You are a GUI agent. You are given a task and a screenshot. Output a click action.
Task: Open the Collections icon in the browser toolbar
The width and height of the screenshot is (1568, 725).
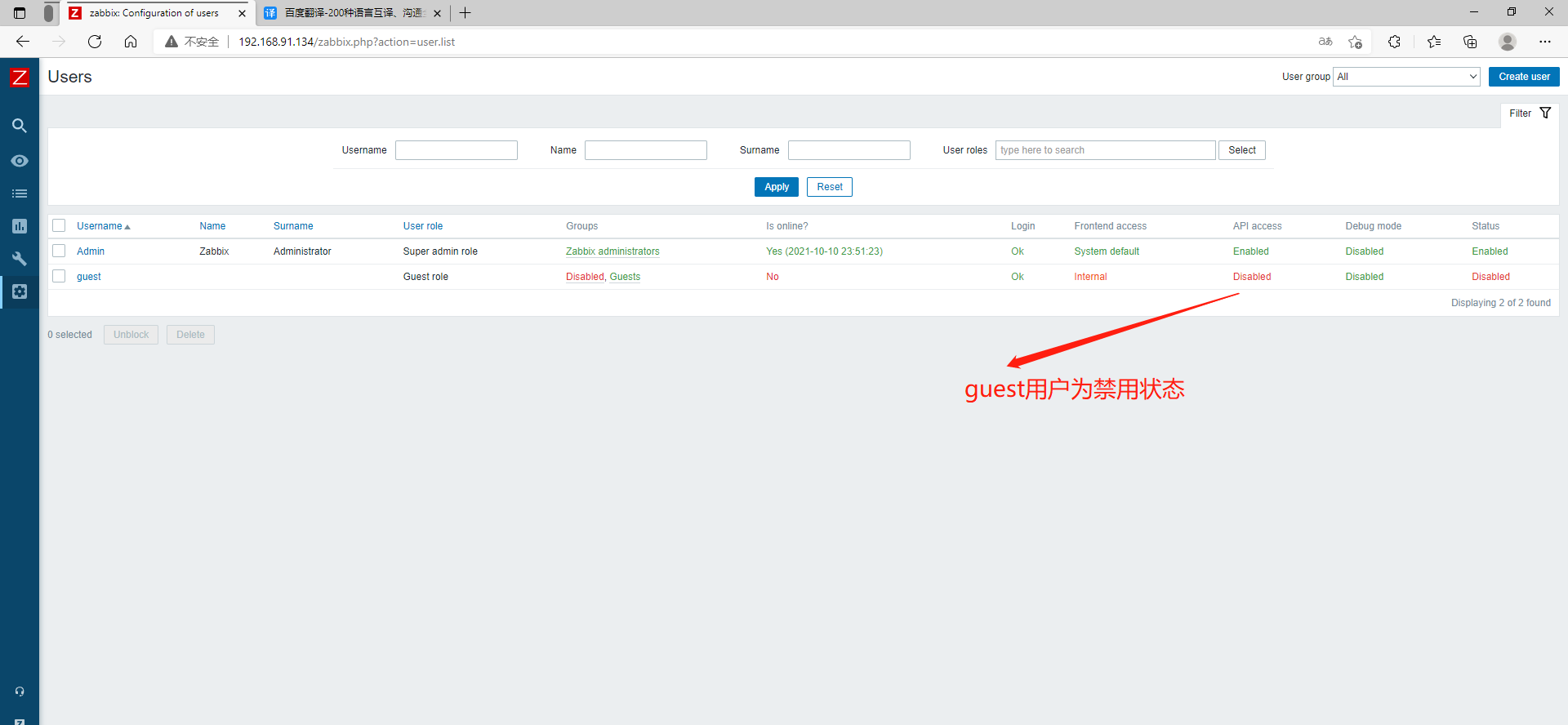point(1470,42)
